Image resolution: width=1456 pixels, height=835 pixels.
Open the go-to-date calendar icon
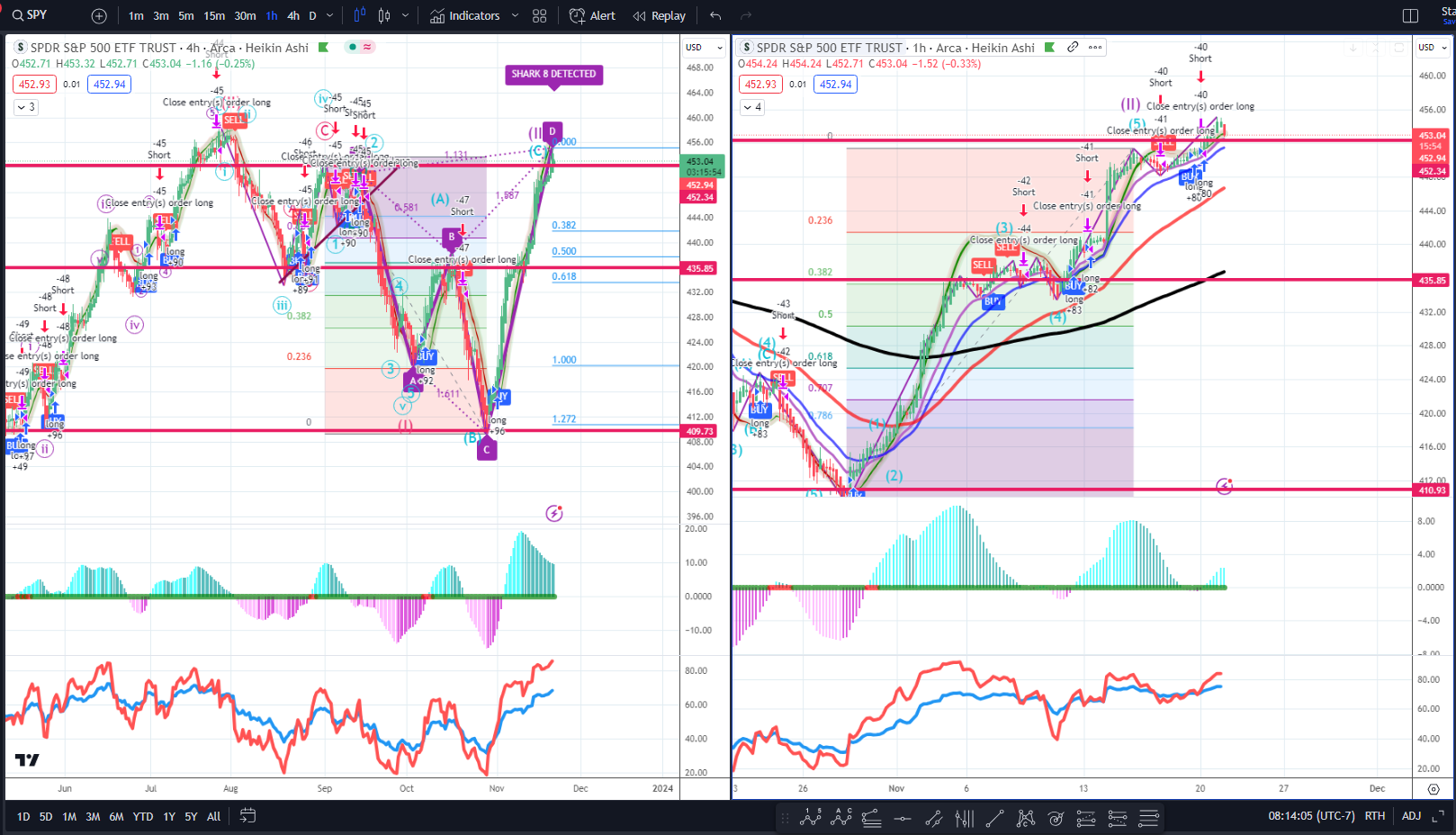(x=247, y=816)
